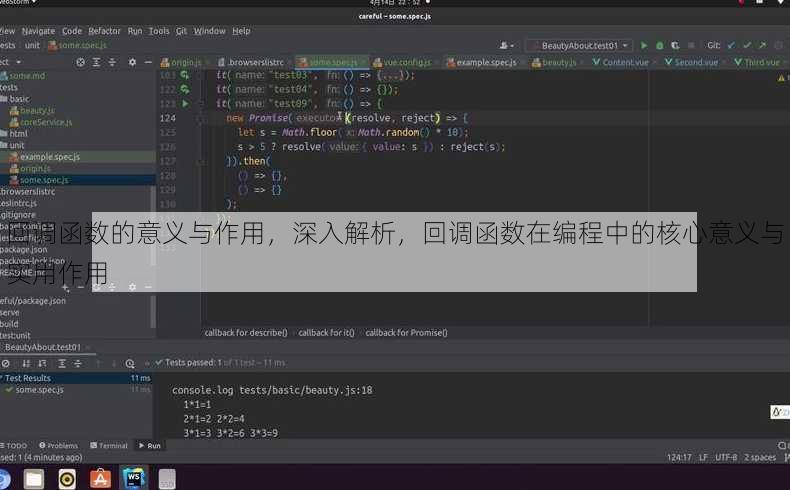The image size is (790, 490).
Task: Open Second.vue editor tab
Action: [x=691, y=62]
